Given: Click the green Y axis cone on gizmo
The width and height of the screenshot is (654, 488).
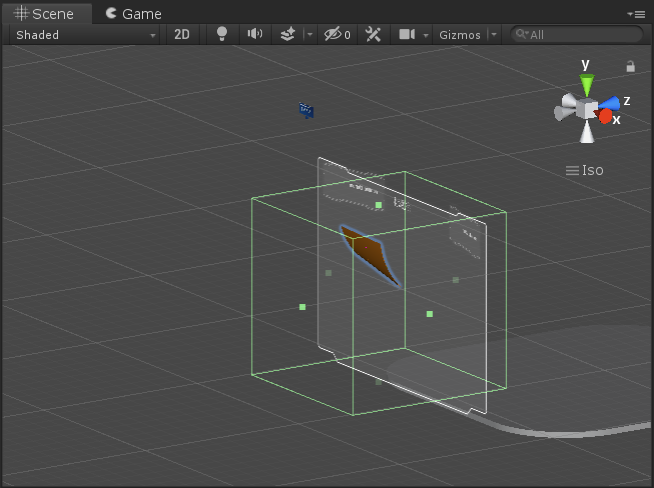Looking at the screenshot, I should click(586, 84).
